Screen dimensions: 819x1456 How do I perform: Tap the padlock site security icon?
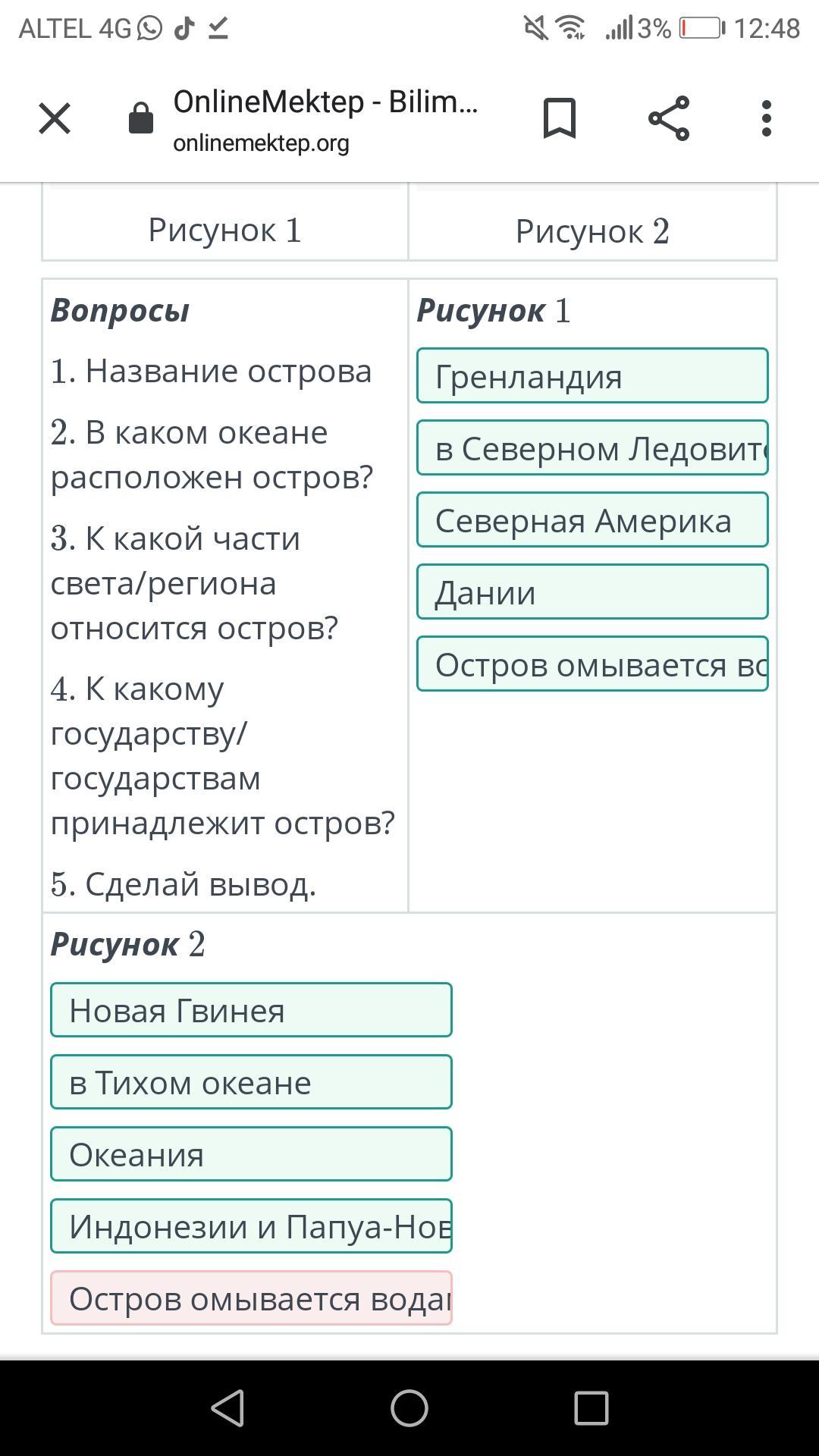141,118
